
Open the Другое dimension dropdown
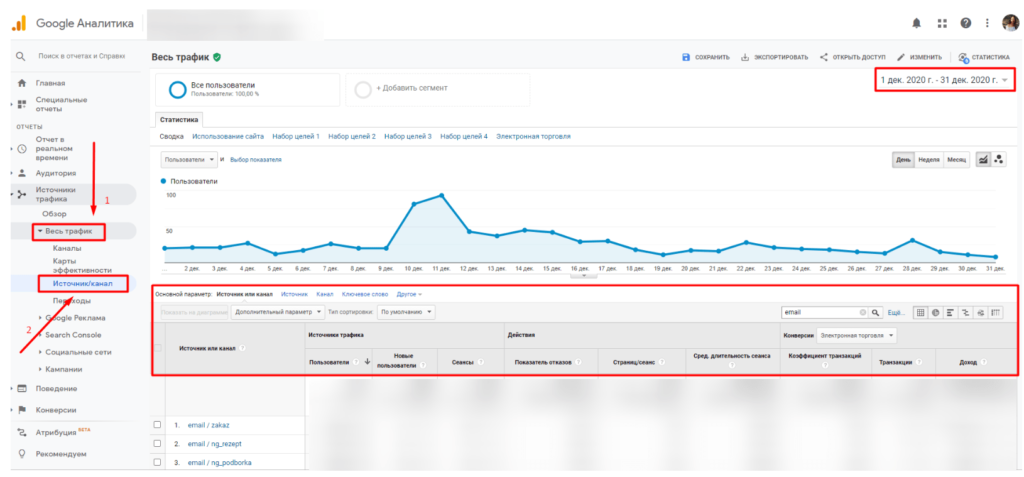(409, 294)
